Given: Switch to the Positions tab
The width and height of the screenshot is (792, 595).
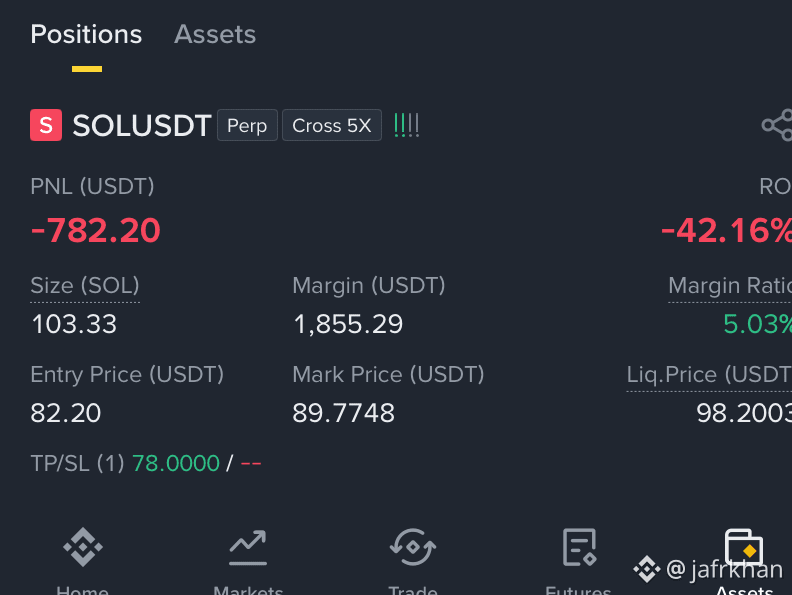Looking at the screenshot, I should [86, 35].
